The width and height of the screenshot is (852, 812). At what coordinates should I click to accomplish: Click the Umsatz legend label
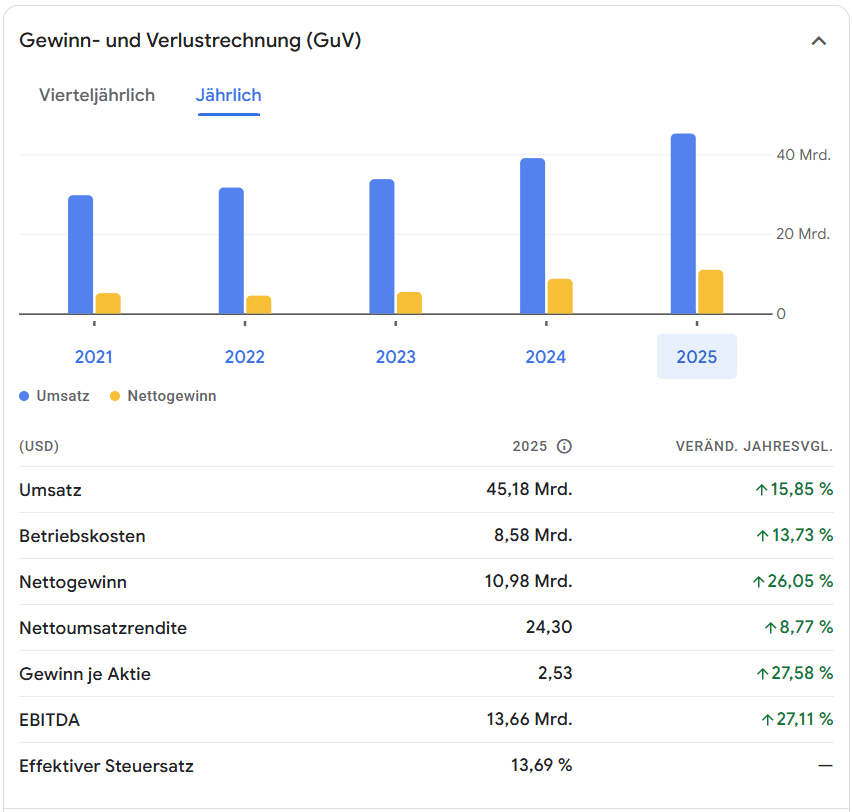pos(63,396)
